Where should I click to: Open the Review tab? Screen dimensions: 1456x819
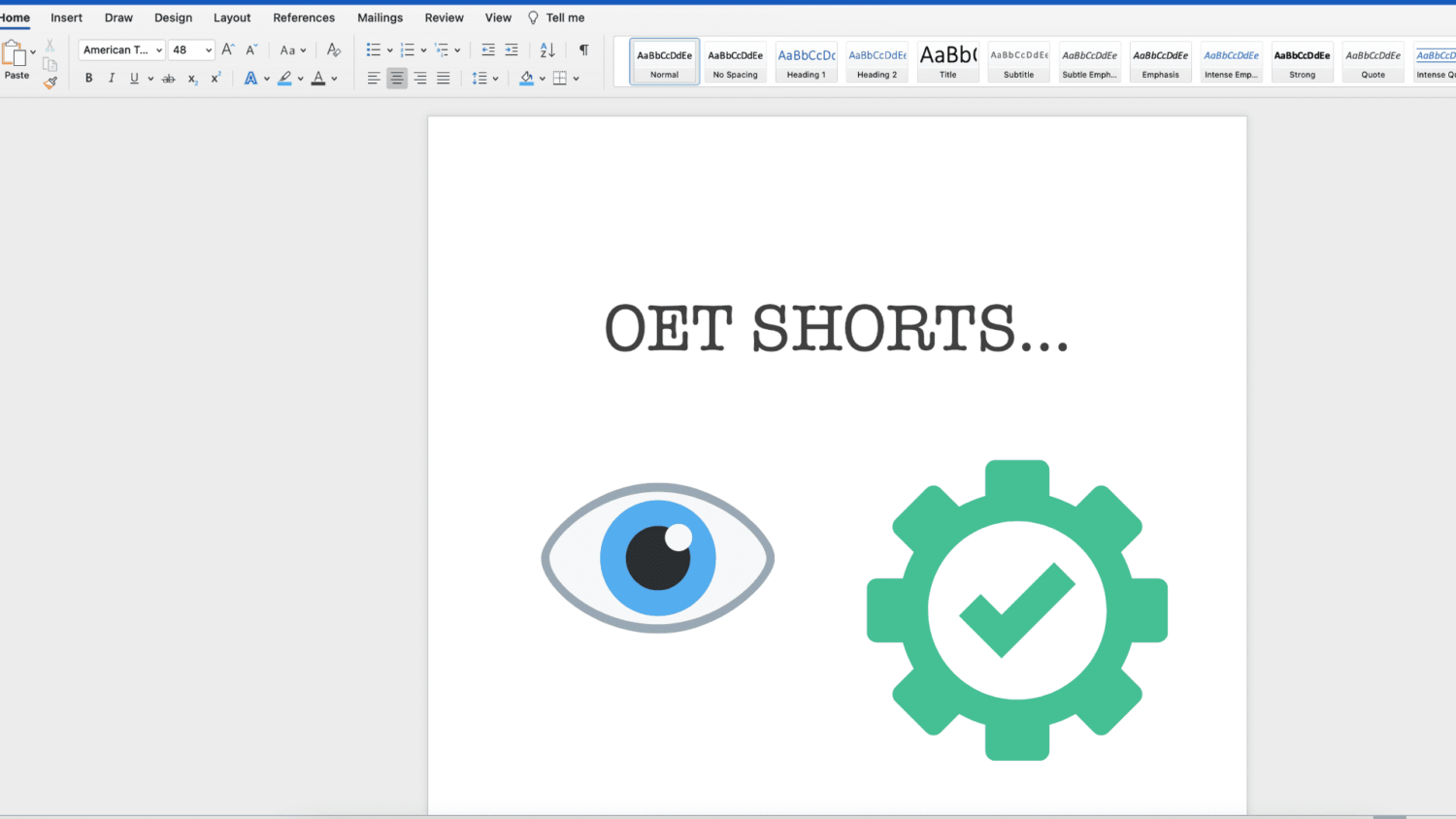point(445,17)
